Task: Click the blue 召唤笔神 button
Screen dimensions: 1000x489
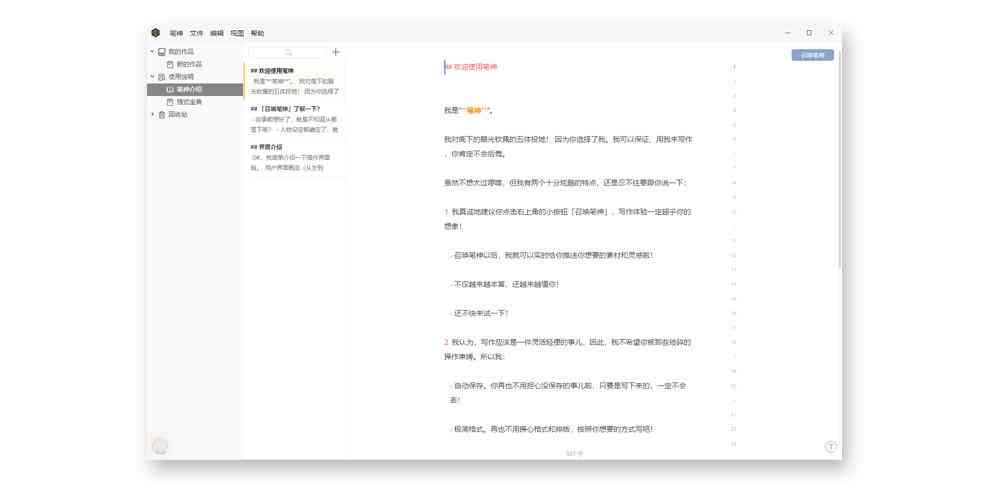Action: (812, 55)
